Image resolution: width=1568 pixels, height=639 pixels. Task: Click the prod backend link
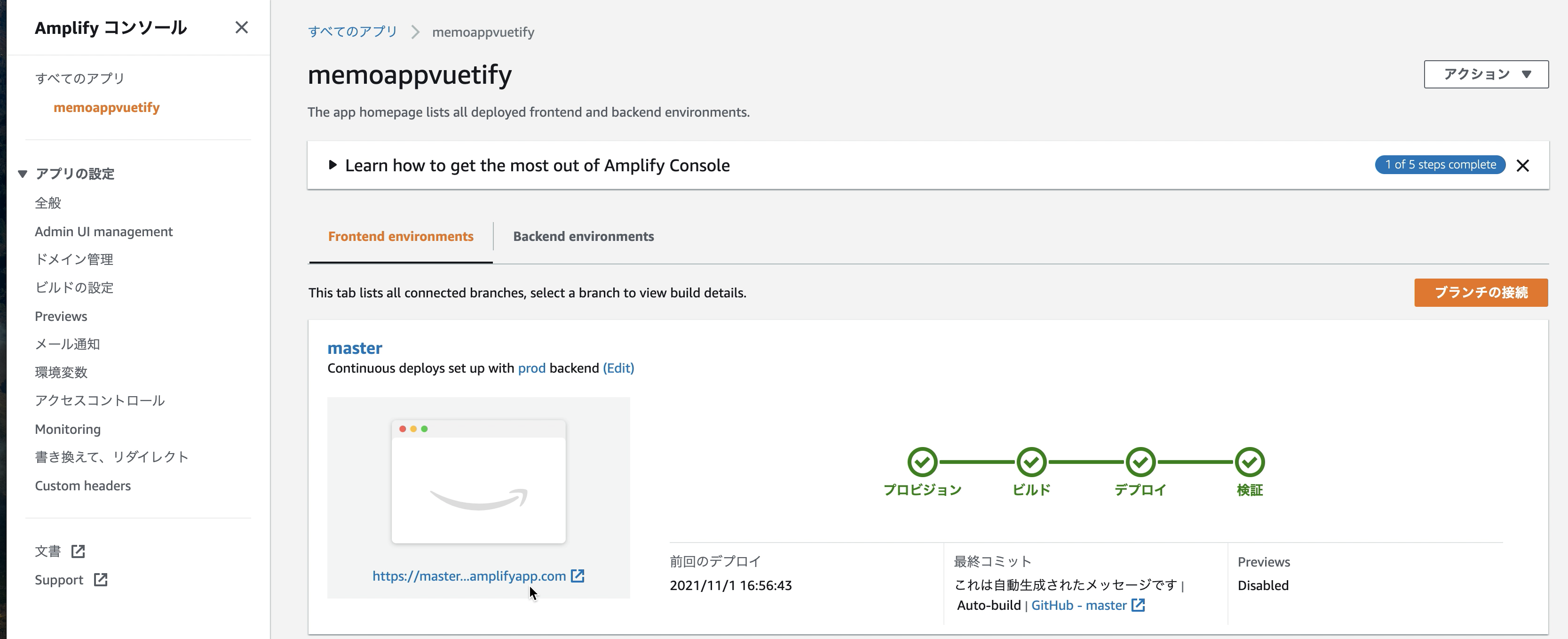tap(531, 368)
